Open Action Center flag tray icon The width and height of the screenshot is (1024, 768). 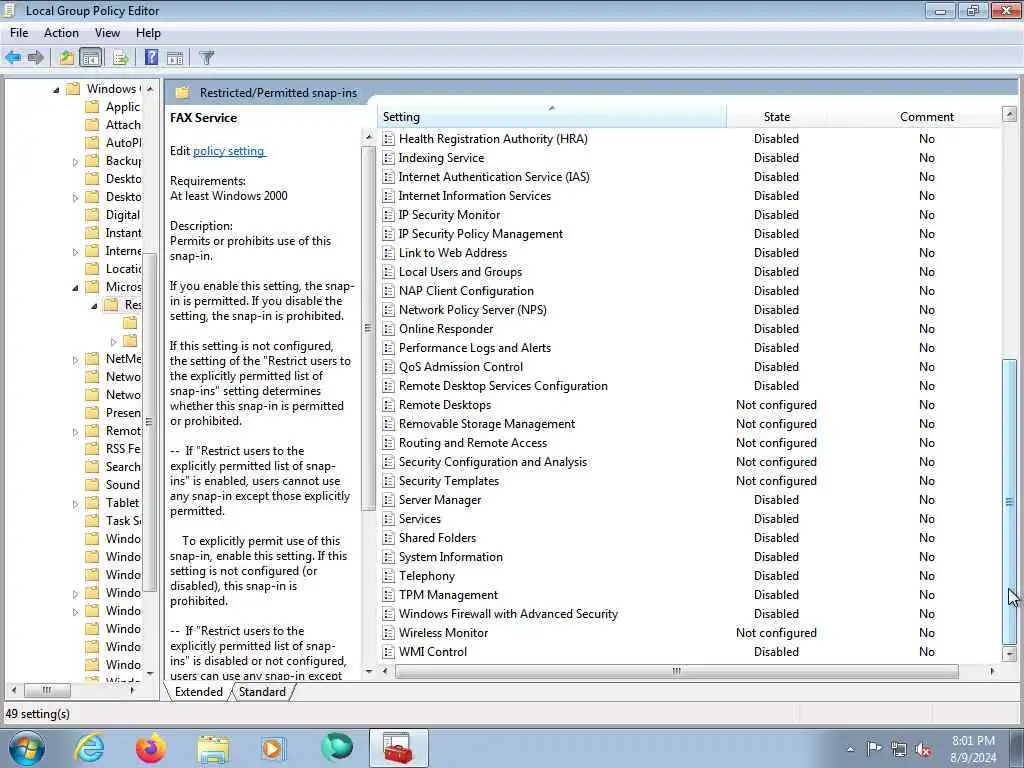(x=874, y=749)
